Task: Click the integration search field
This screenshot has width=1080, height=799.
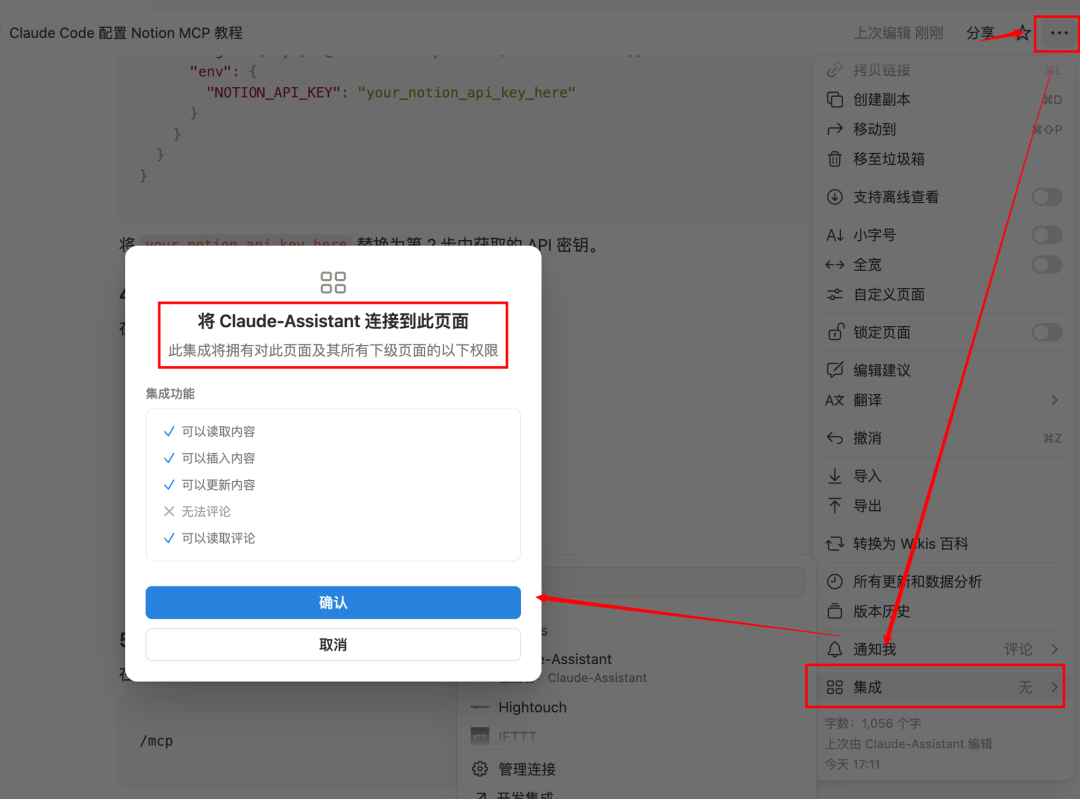Action: pos(674,582)
